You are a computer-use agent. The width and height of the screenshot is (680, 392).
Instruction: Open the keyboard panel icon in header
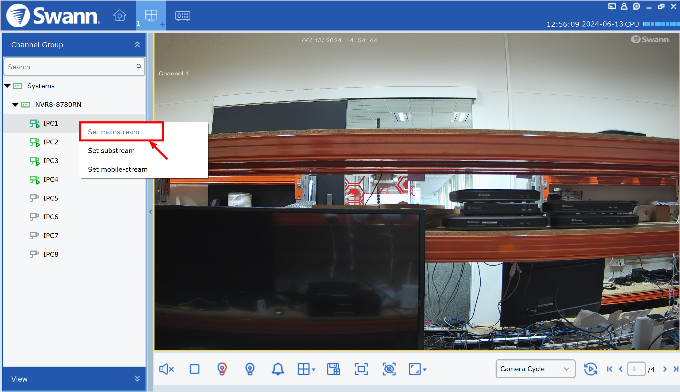pyautogui.click(x=182, y=16)
